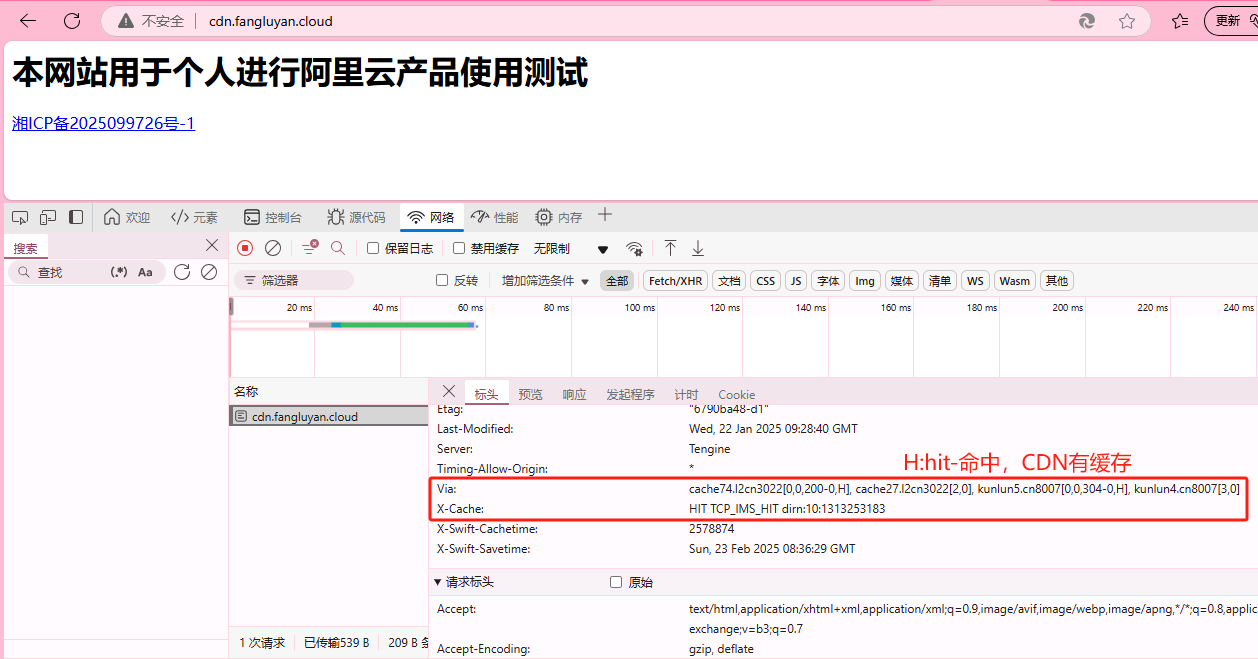Image resolution: width=1258 pixels, height=659 pixels.
Task: Close the 搜索 search sidebar
Action: point(212,246)
